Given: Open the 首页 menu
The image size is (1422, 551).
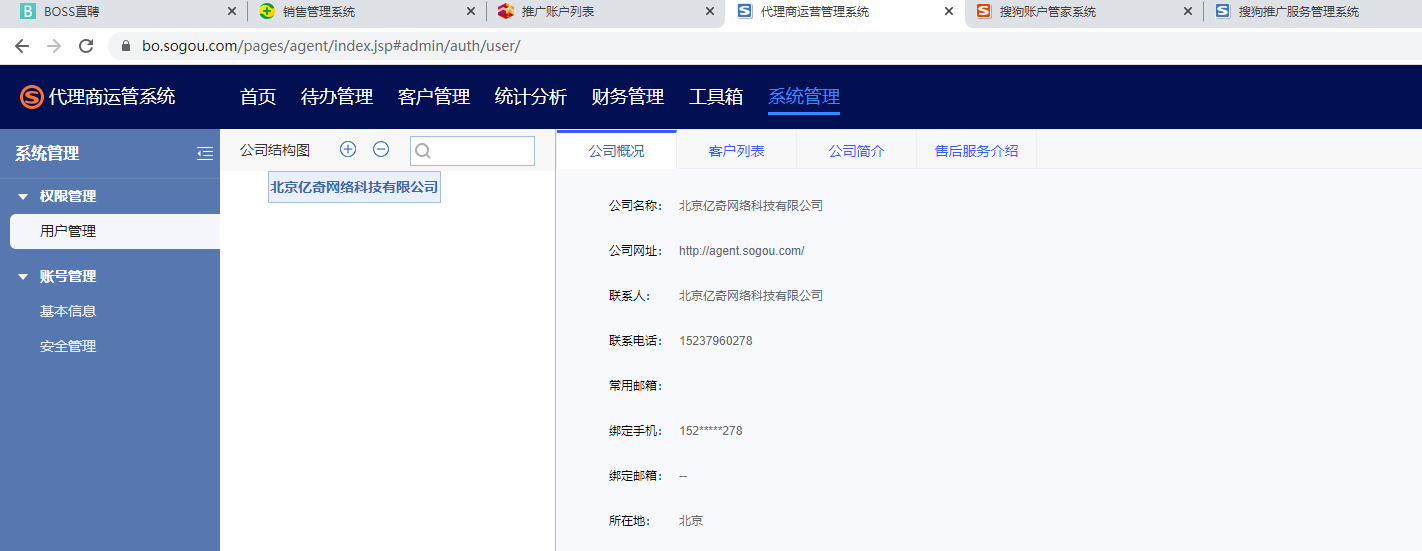Looking at the screenshot, I should tap(258, 97).
